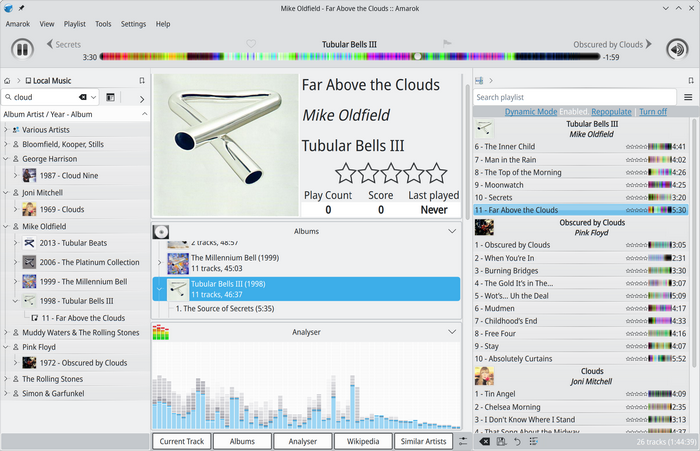Image resolution: width=700 pixels, height=451 pixels.
Task: Rate the track three stars
Action: [391, 173]
